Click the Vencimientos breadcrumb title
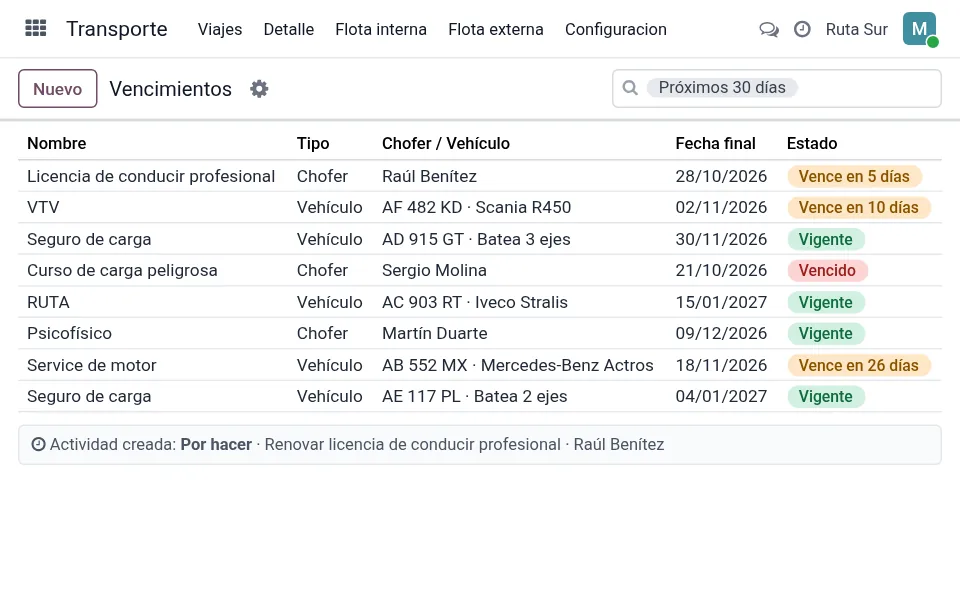This screenshot has height=600, width=960. click(170, 89)
